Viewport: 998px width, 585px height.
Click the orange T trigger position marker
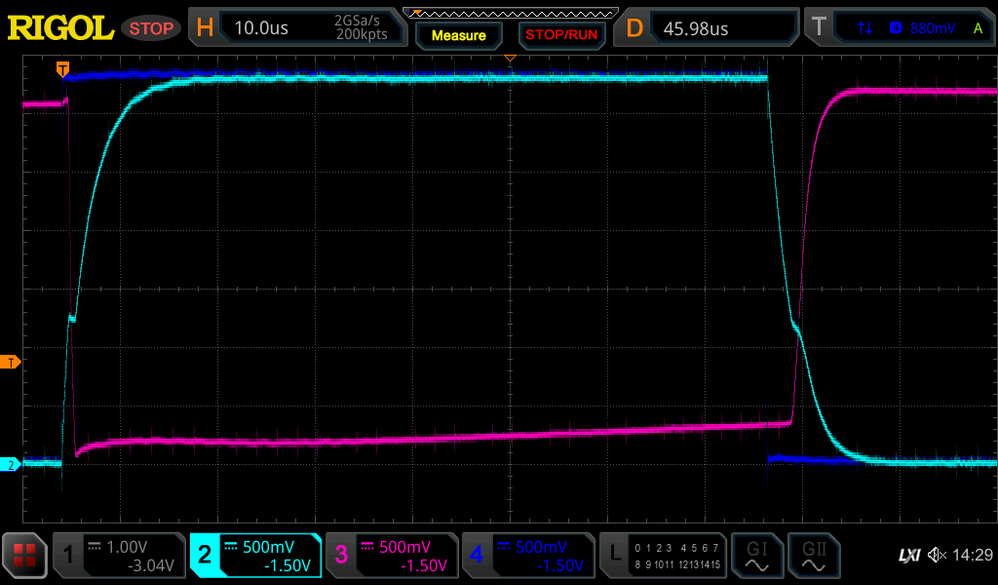(62, 69)
